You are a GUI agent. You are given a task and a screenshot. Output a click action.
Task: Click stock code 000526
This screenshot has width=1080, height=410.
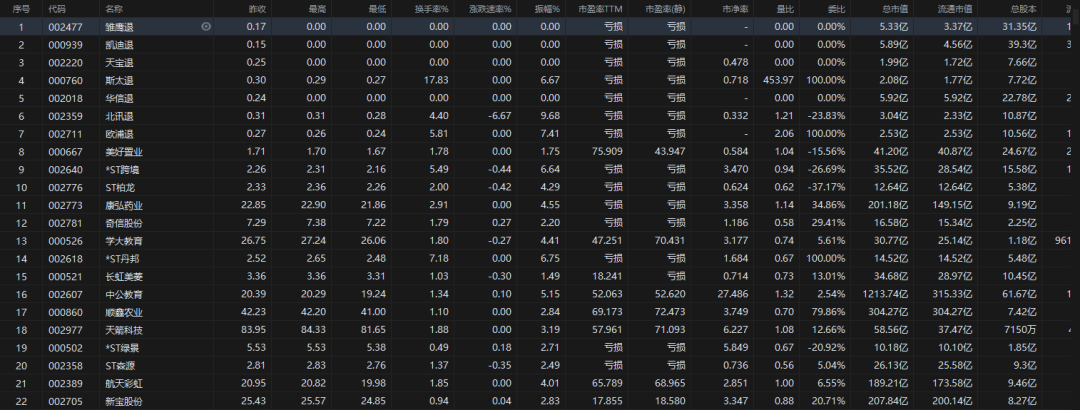click(65, 241)
